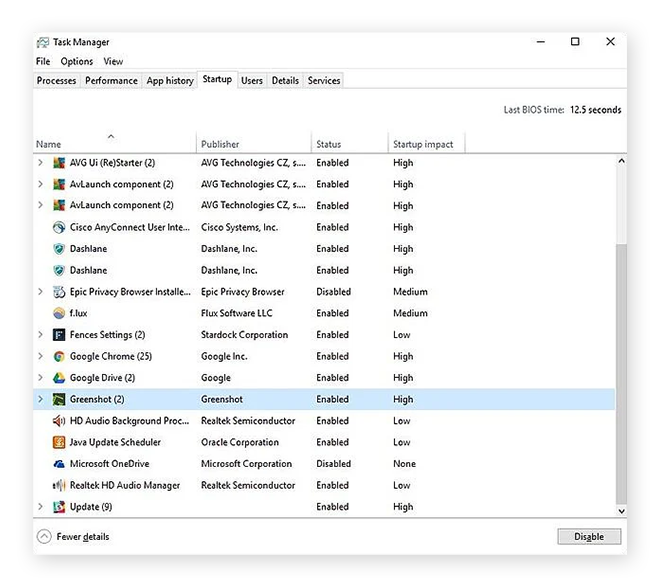The height and width of the screenshot is (586, 660).
Task: Select the Startup tab
Action: [x=217, y=79]
